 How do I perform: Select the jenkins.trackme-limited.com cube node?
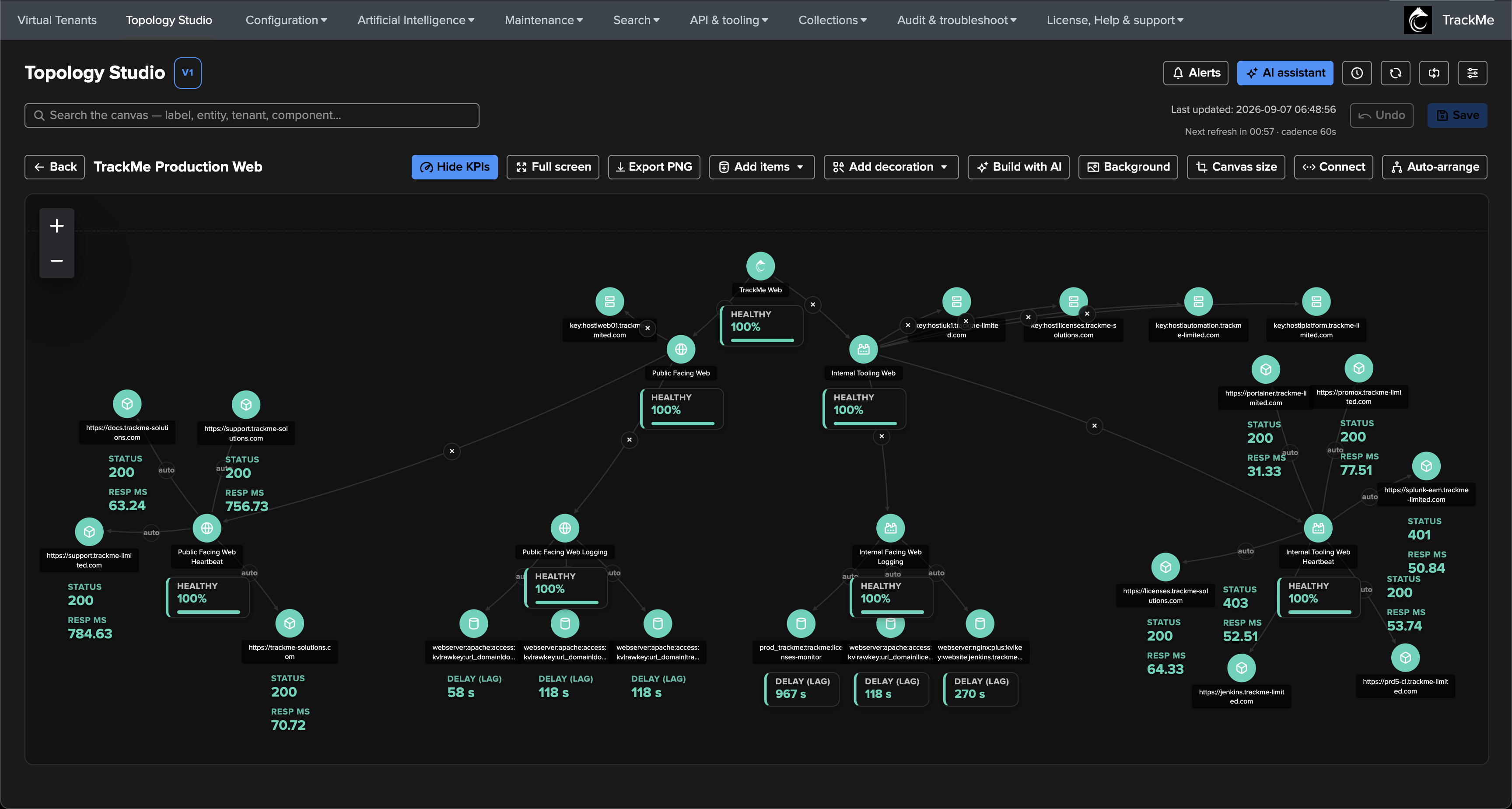pos(1242,668)
